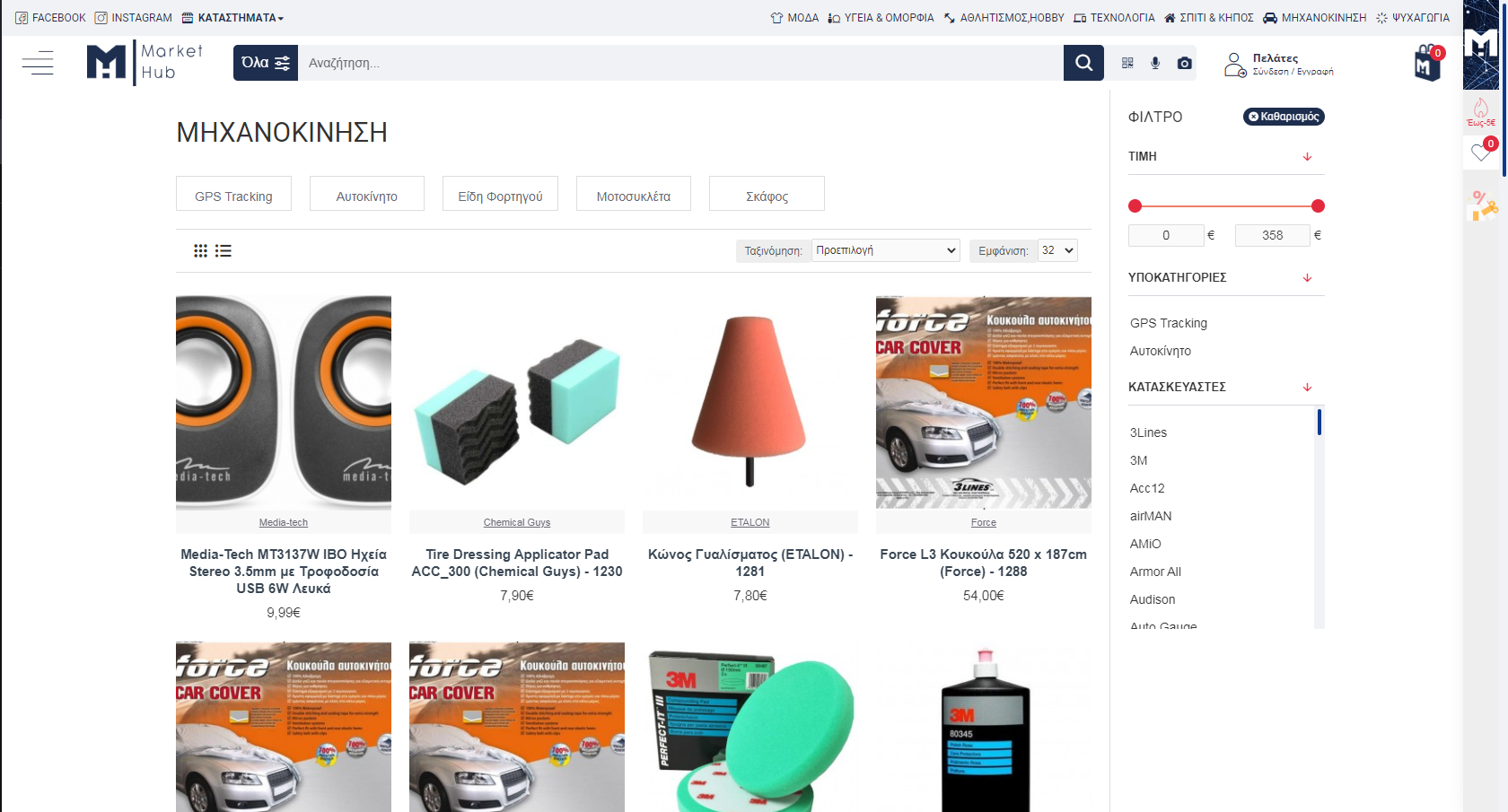1508x812 pixels.
Task: Switch to grid view
Action: [200, 251]
